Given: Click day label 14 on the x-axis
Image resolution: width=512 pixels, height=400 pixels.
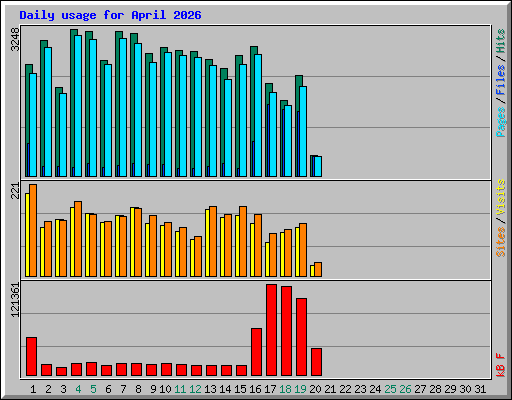Looking at the screenshot, I should tap(225, 389).
